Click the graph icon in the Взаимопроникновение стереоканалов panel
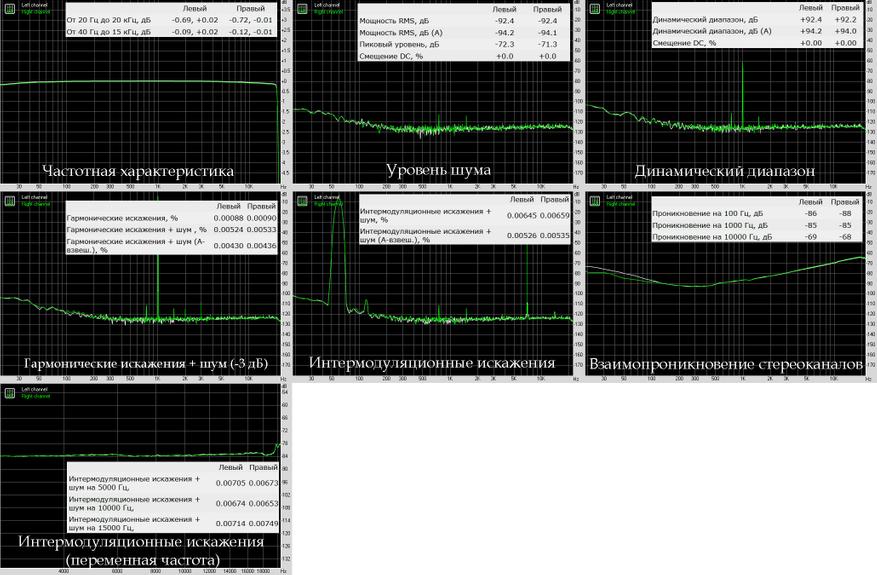This screenshot has height=575, width=877. [595, 201]
